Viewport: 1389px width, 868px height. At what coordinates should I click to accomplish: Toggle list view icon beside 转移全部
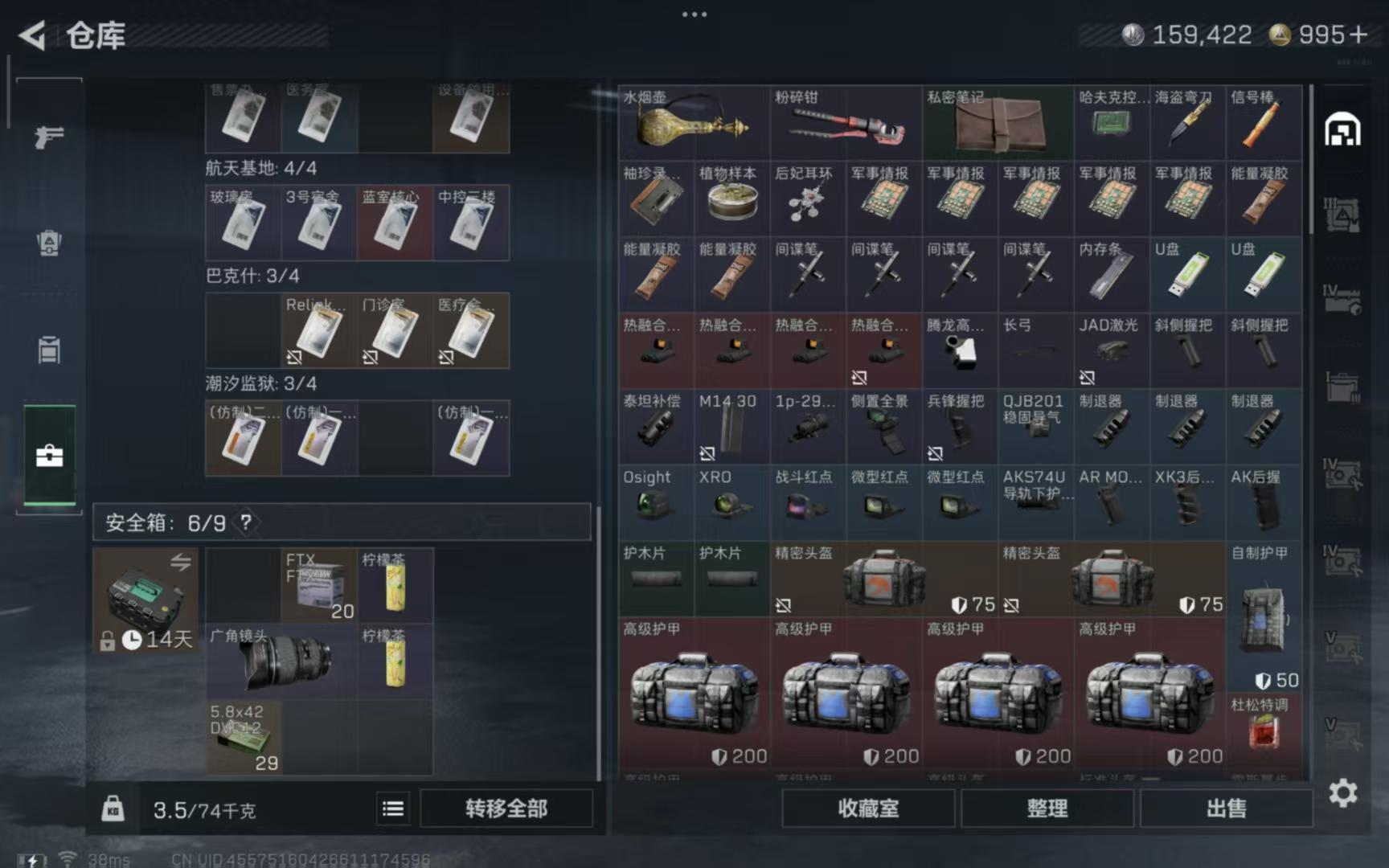pyautogui.click(x=393, y=809)
